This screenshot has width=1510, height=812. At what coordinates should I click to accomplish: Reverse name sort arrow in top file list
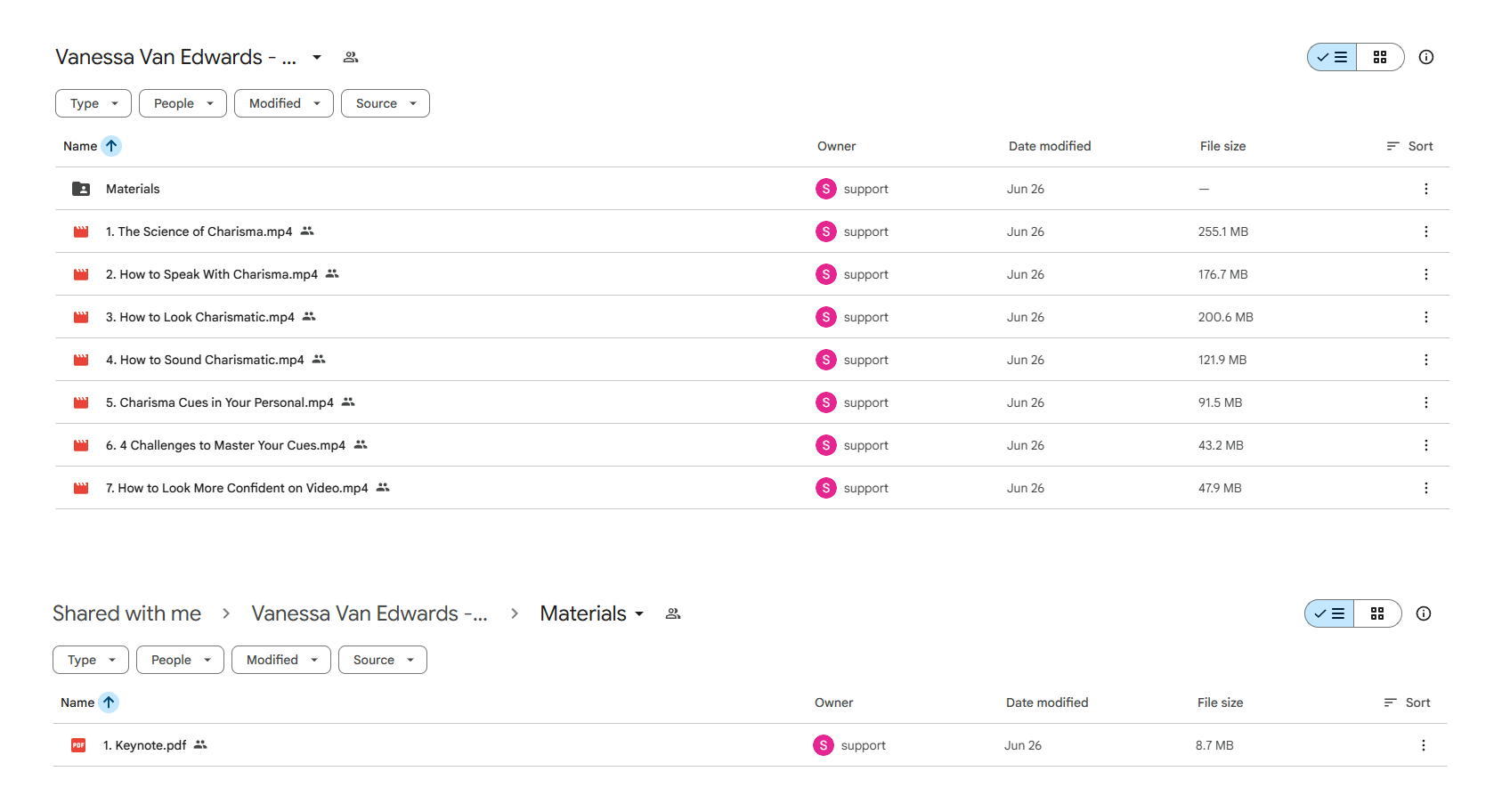tap(111, 146)
